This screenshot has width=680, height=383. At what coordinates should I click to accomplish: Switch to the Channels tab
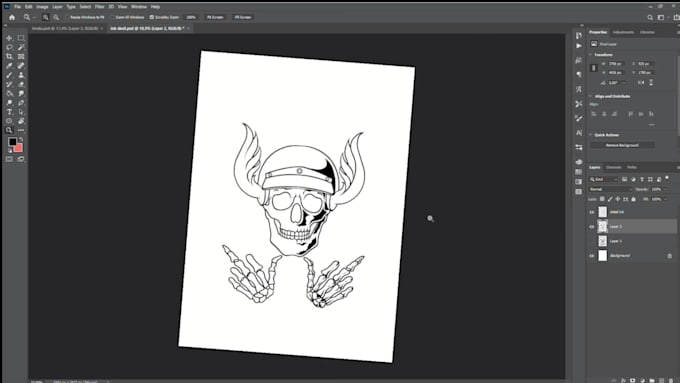tap(613, 167)
